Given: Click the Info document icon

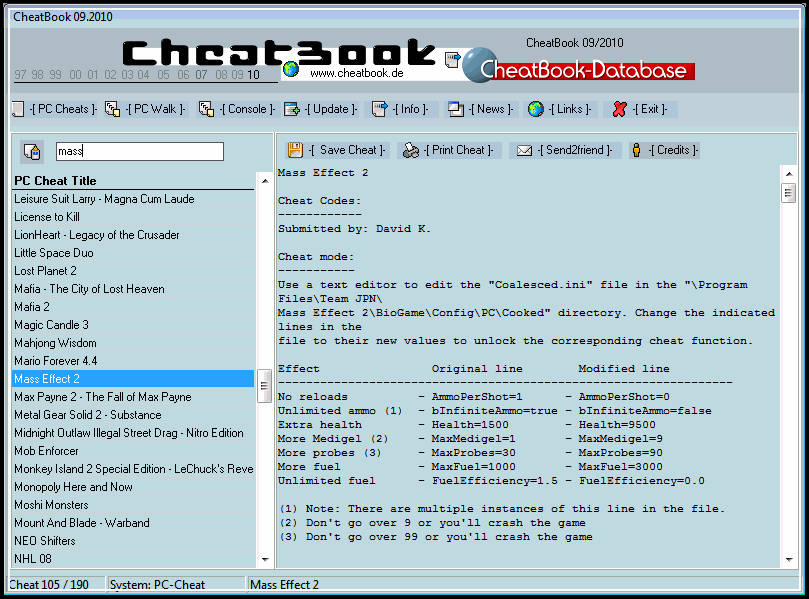Looking at the screenshot, I should pos(380,109).
